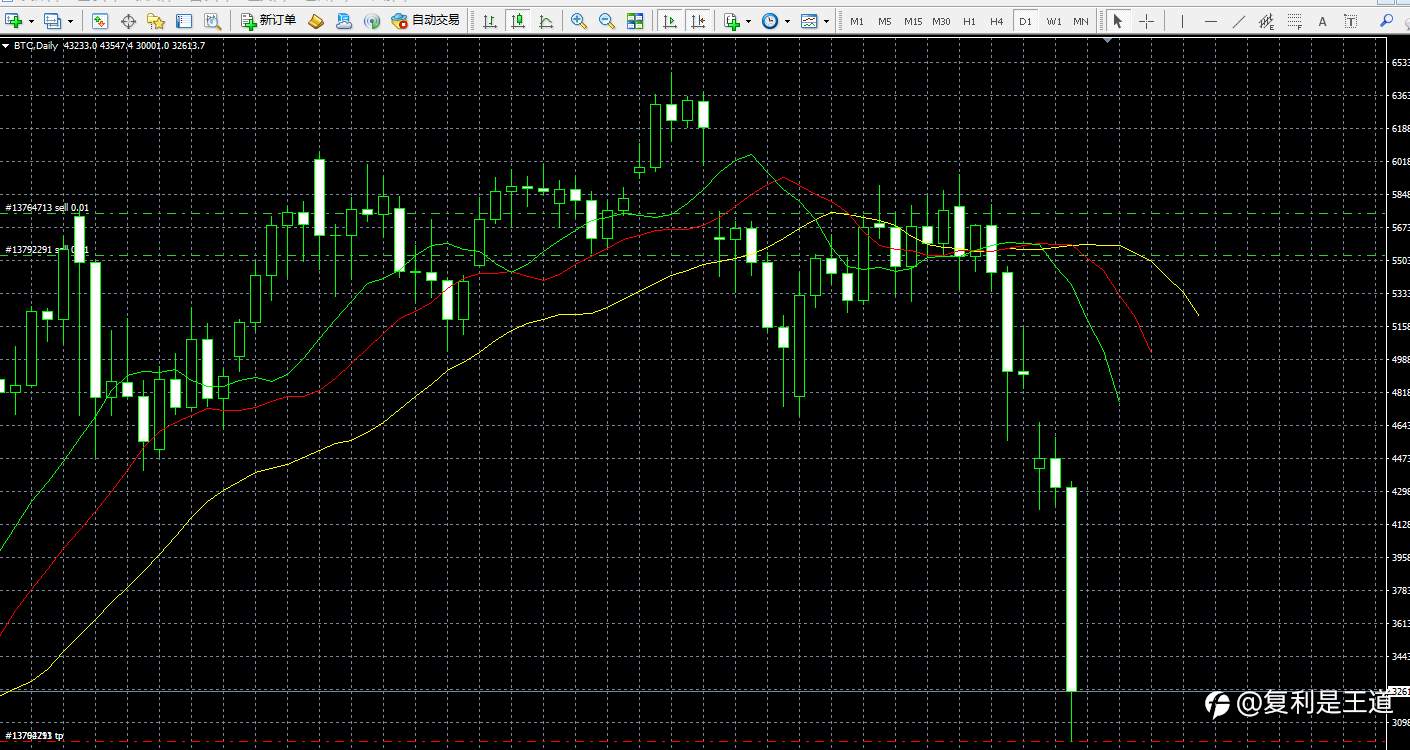Screen dimensions: 1410x750
Task: Open the Navigator folder-star icon
Action: [x=156, y=21]
